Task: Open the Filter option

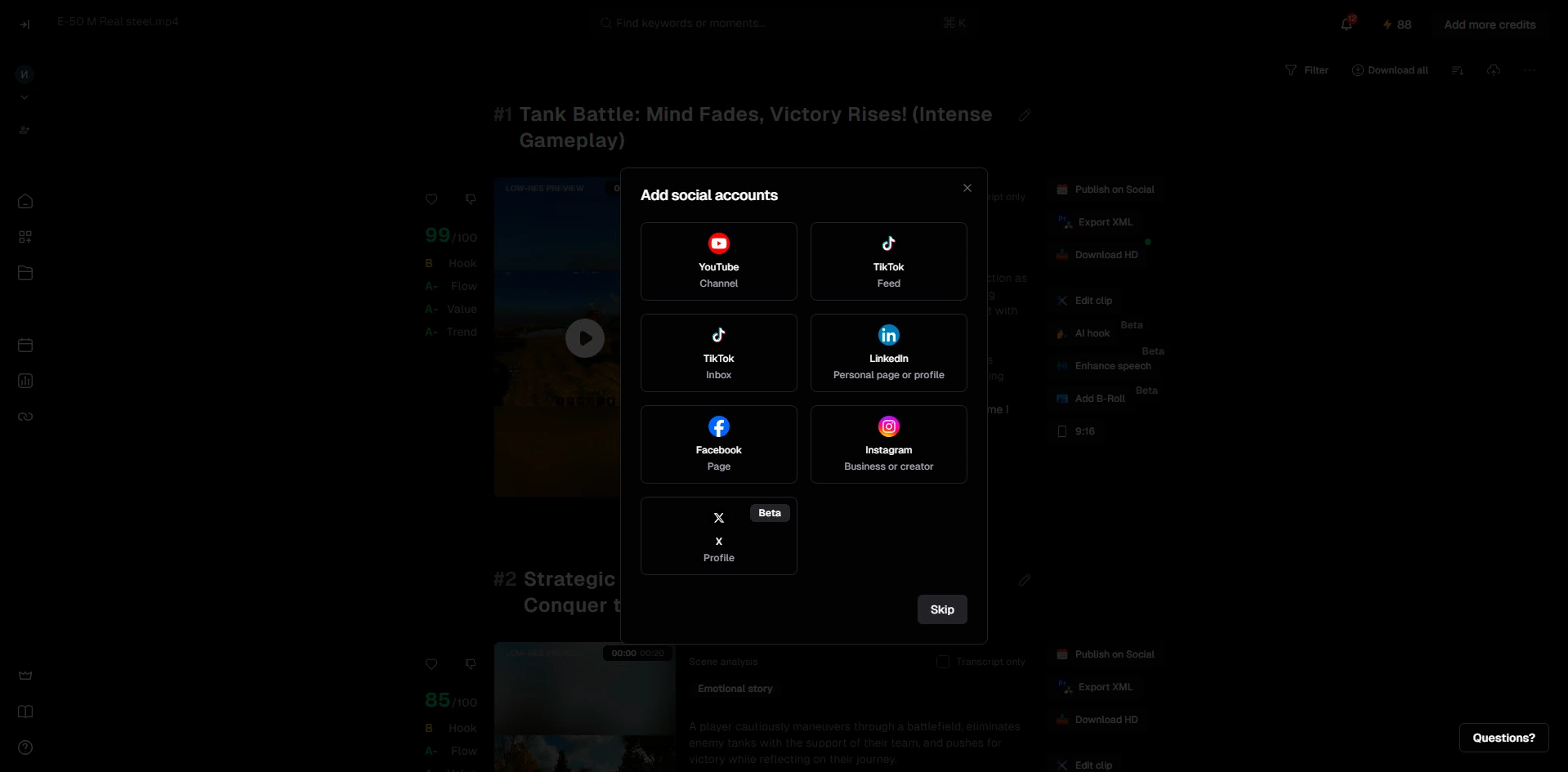Action: coord(1307,70)
